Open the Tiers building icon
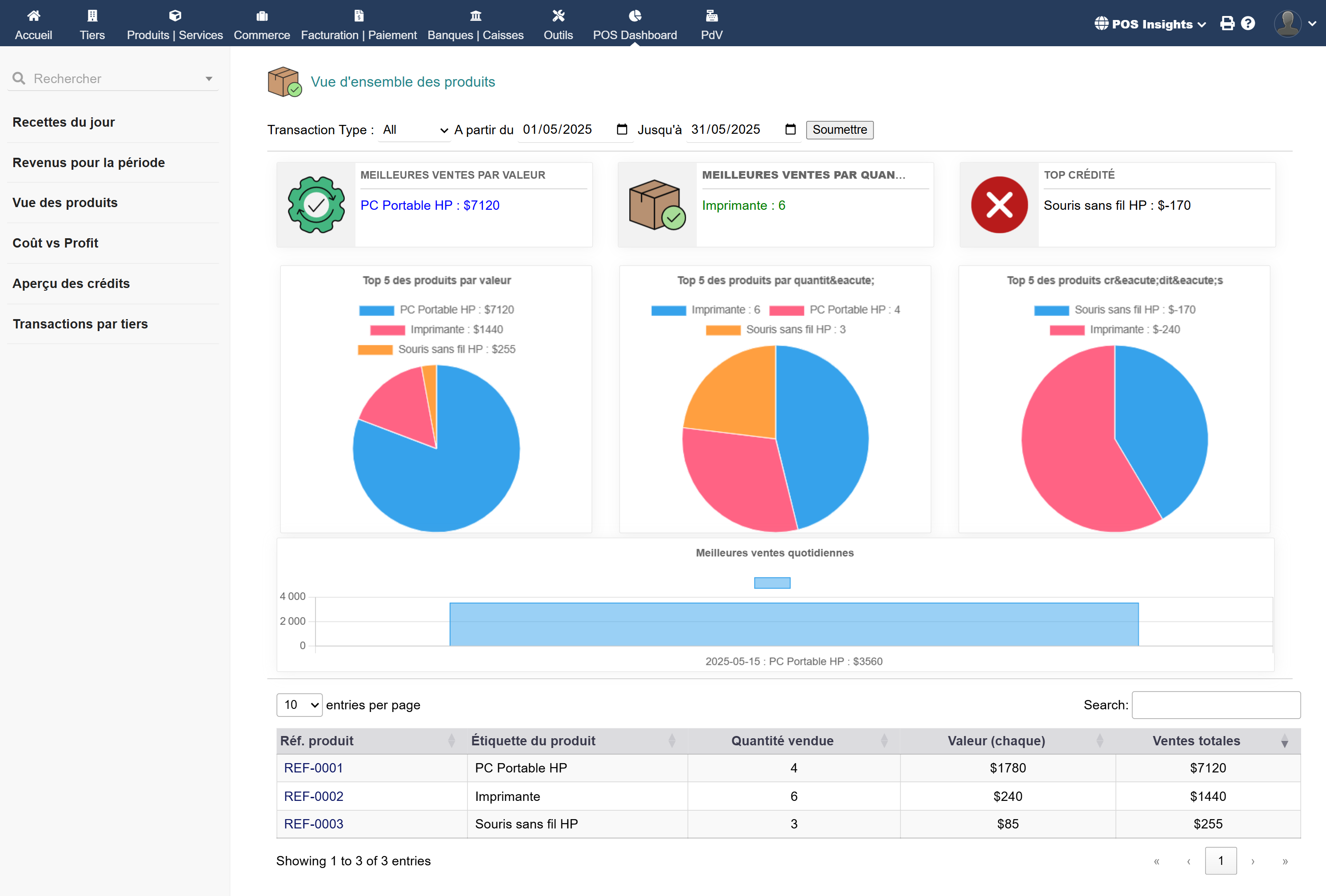The height and width of the screenshot is (896, 1326). click(92, 16)
